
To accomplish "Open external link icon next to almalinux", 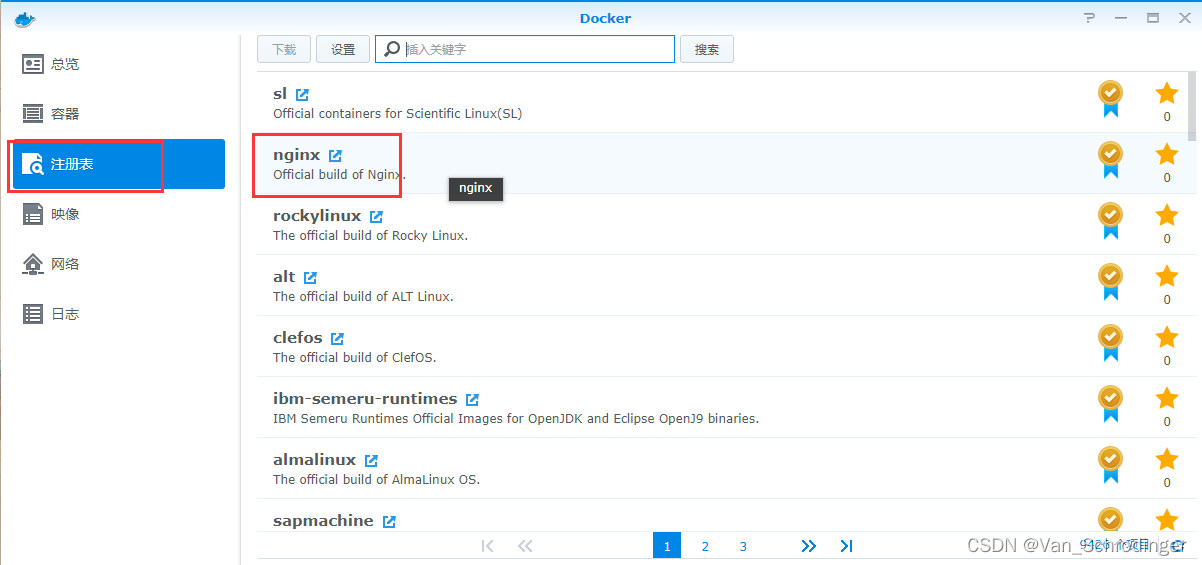I will (371, 461).
